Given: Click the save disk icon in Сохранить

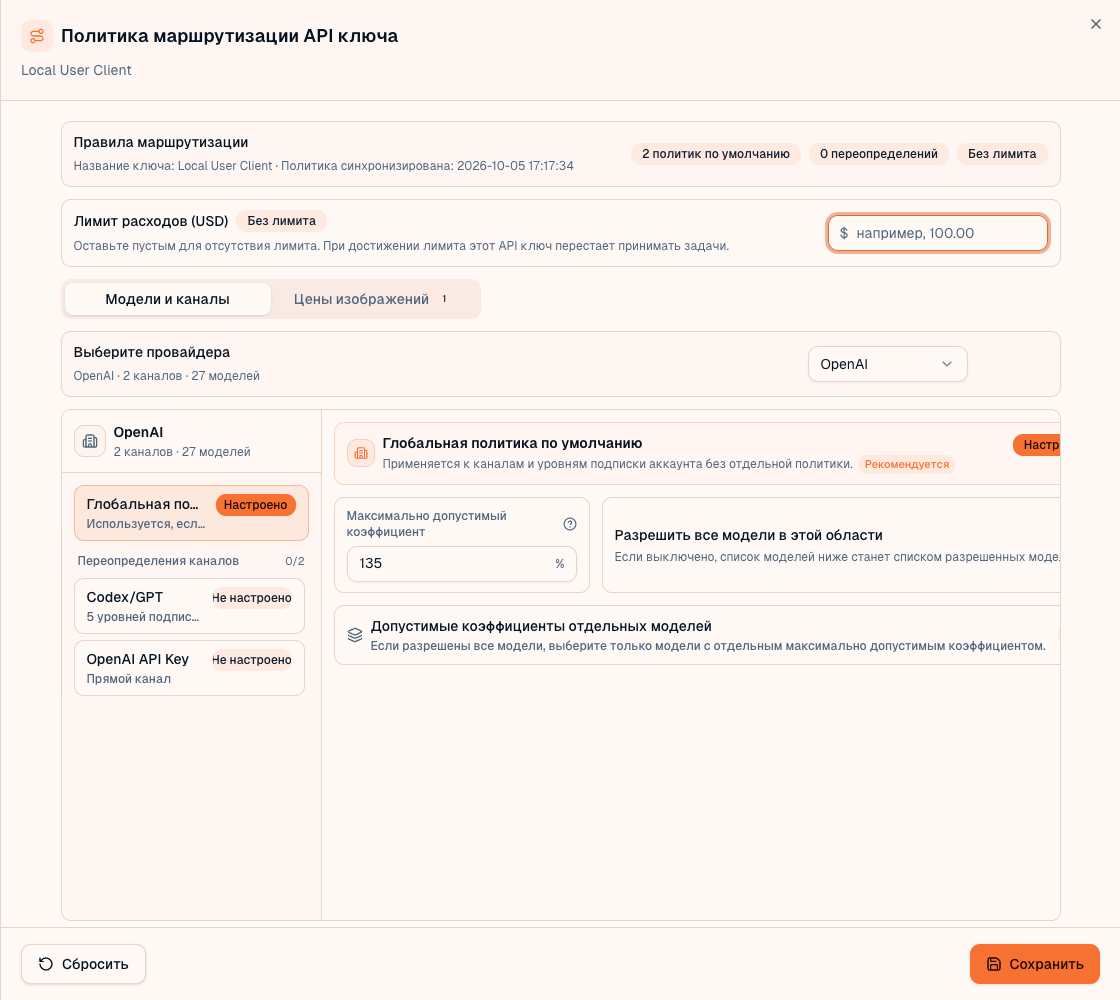Looking at the screenshot, I should point(994,964).
